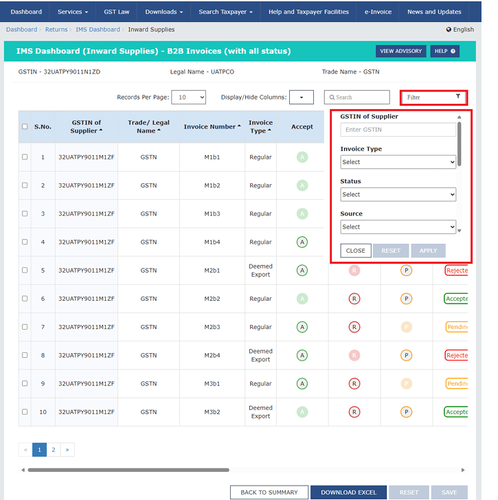498x500 pixels.
Task: Open the Records Per Page dropdown
Action: [188, 97]
